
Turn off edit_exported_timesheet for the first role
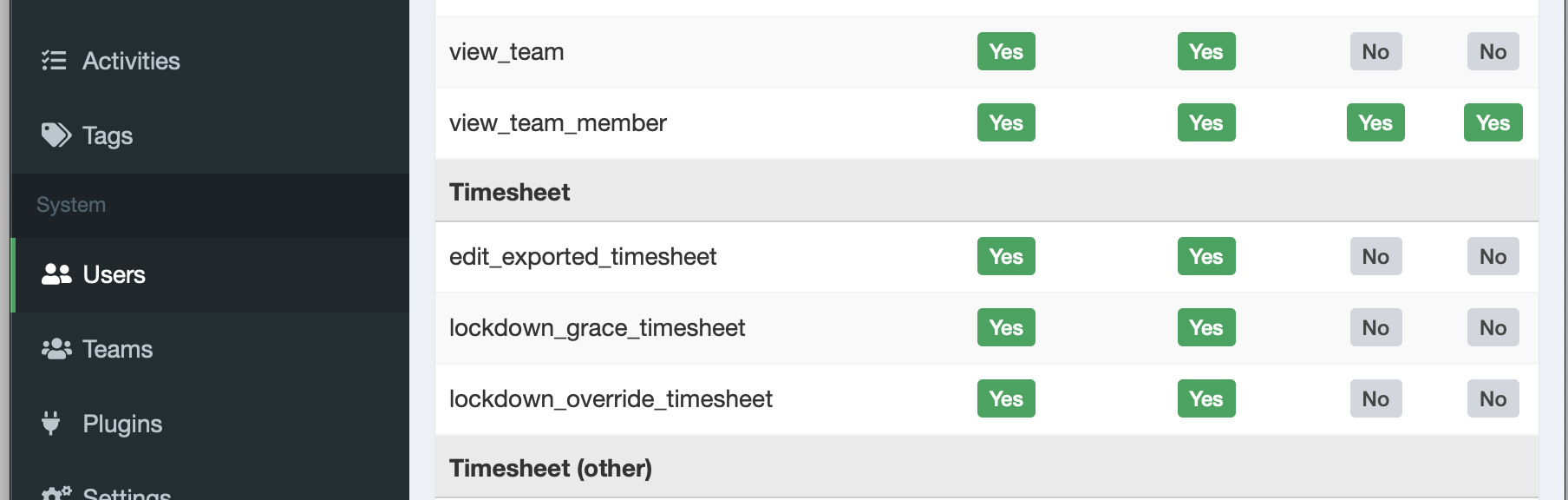1005,256
